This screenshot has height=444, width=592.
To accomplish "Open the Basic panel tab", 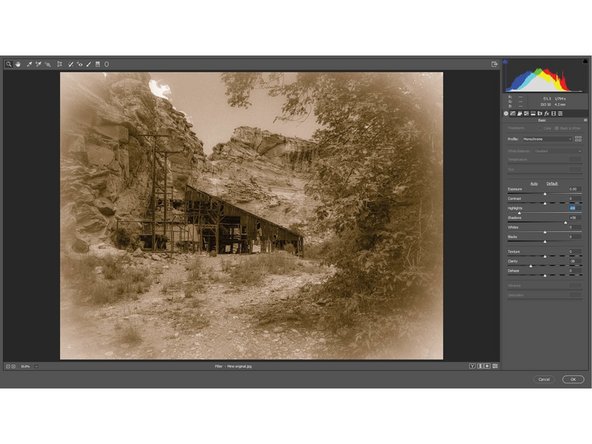I will (x=506, y=113).
